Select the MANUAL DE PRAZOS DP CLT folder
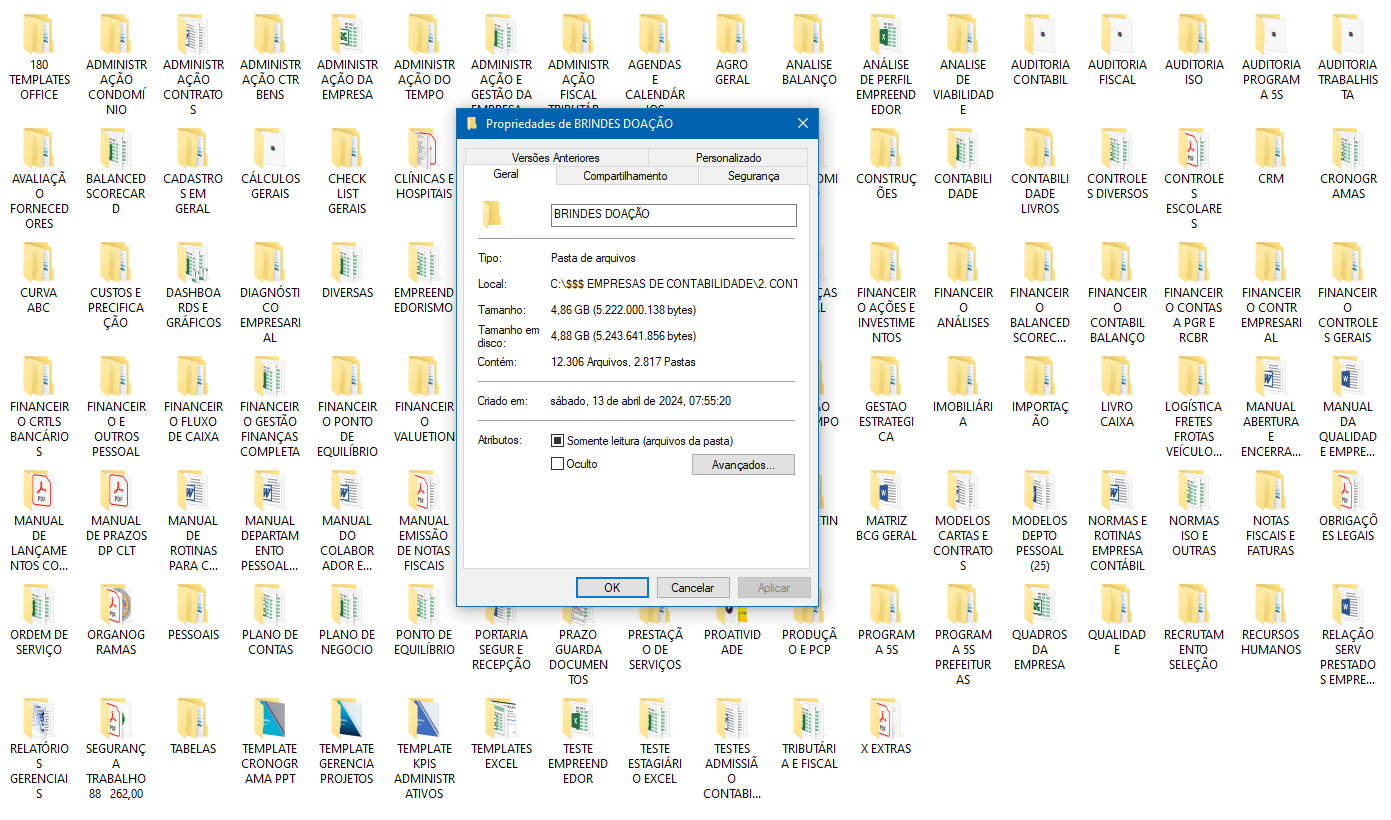 click(116, 491)
